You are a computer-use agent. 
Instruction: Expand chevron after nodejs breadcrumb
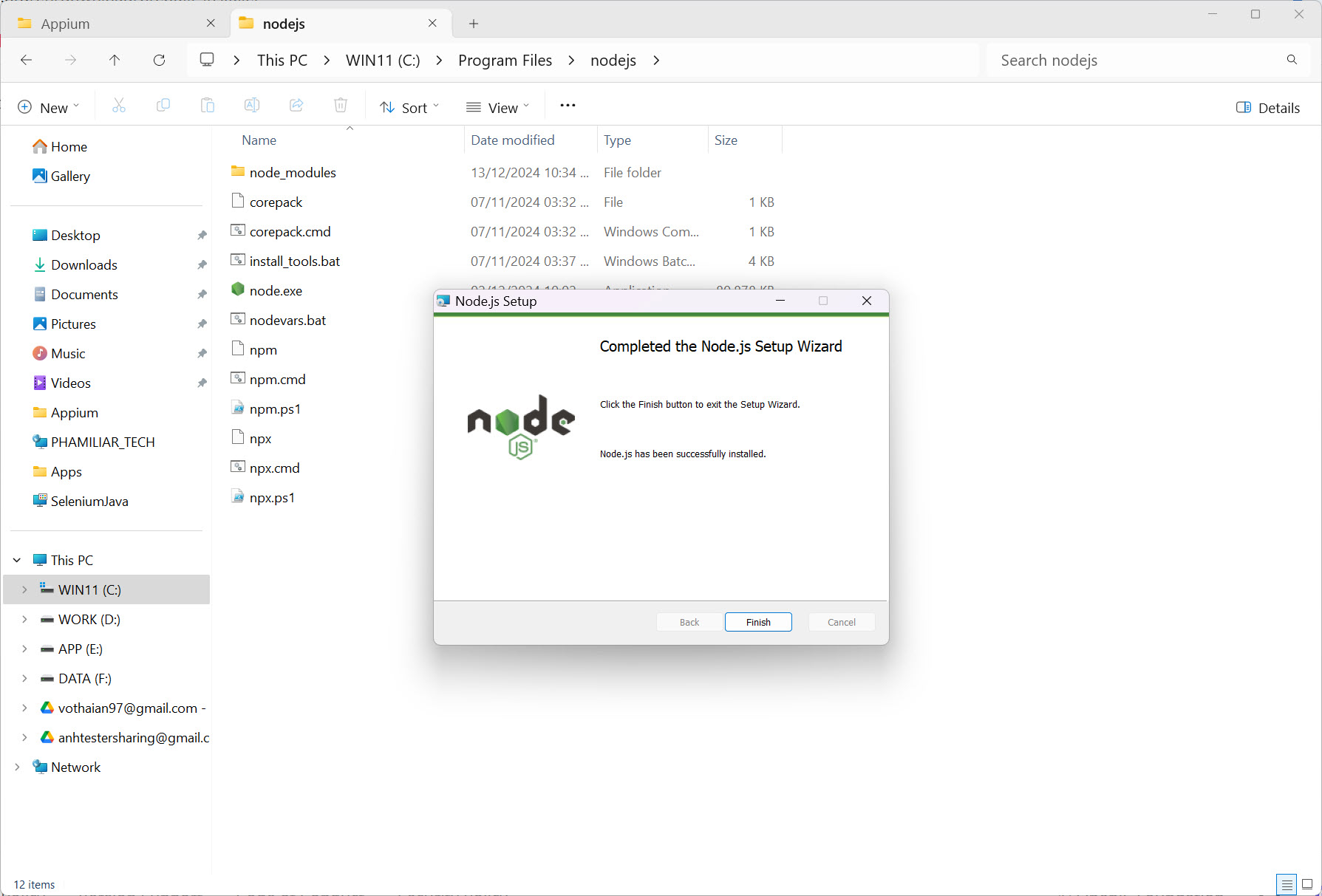pyautogui.click(x=656, y=61)
